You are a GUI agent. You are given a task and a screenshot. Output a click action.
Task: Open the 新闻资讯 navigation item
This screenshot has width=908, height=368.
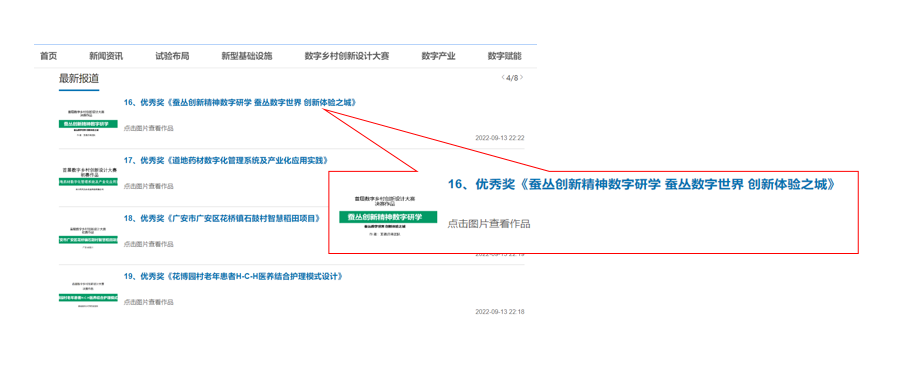tap(106, 56)
